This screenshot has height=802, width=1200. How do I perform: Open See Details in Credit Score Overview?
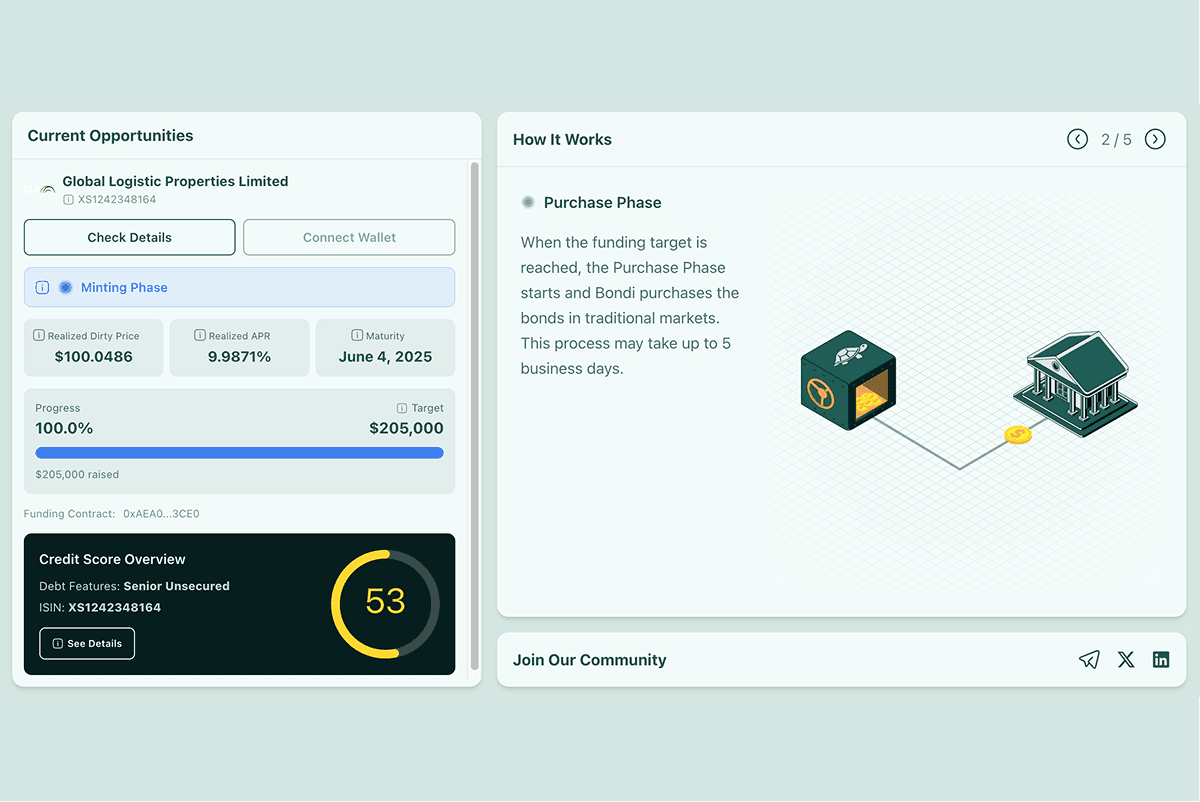(87, 643)
